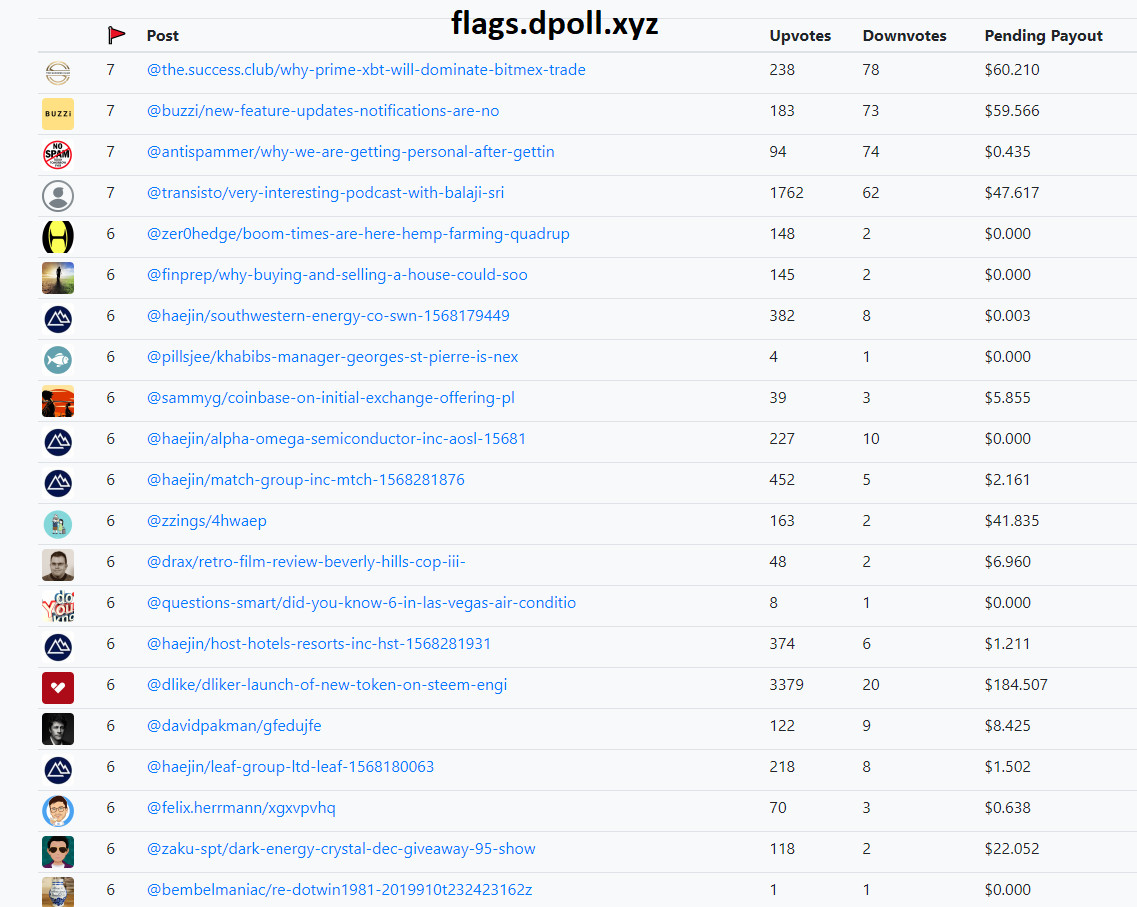Click the drax portrait avatar
1137x907 pixels.
(58, 565)
